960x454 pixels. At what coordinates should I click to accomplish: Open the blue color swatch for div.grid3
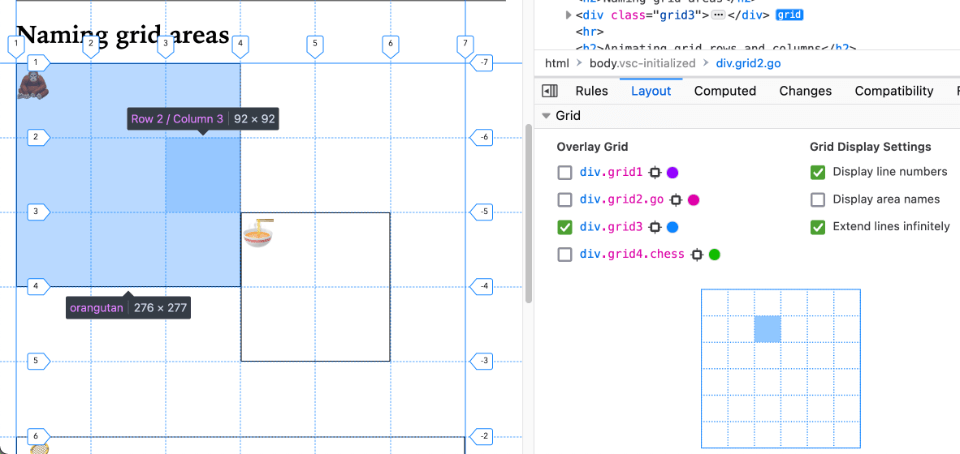(x=672, y=227)
